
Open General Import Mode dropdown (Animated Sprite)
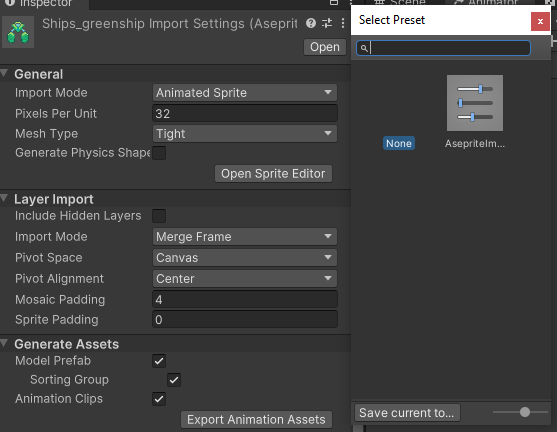tap(245, 93)
